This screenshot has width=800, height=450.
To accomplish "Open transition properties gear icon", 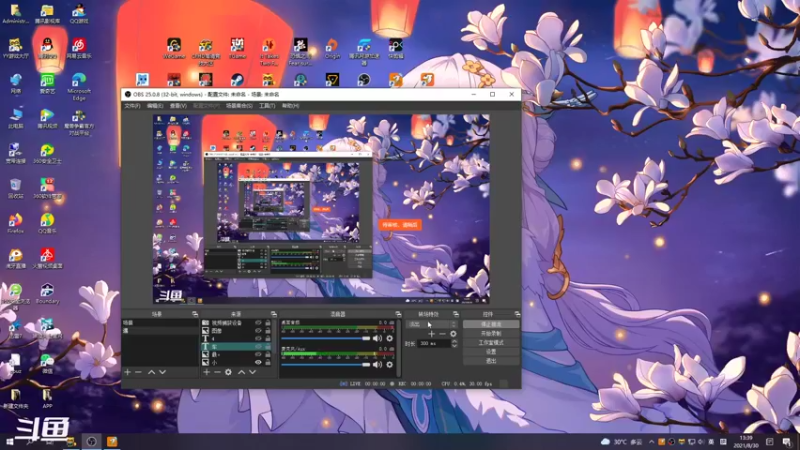I will click(x=453, y=334).
